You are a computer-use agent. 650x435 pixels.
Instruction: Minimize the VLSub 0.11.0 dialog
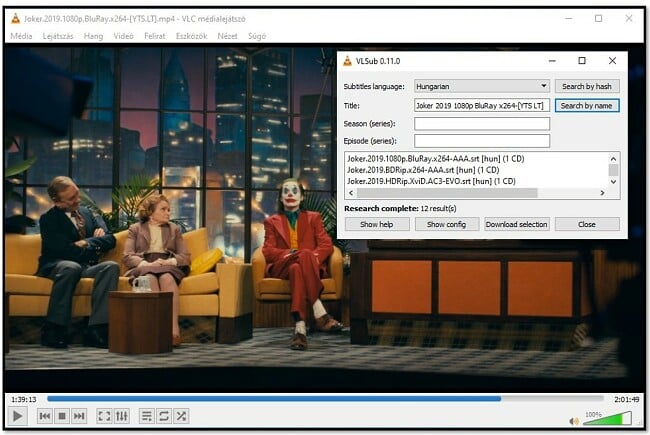(x=552, y=61)
